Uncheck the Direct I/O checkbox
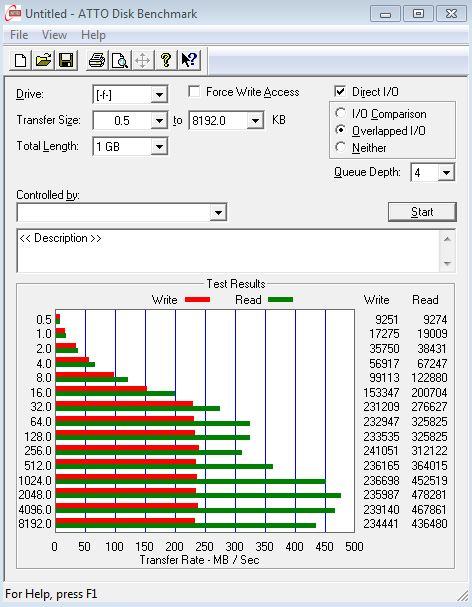 pyautogui.click(x=340, y=92)
